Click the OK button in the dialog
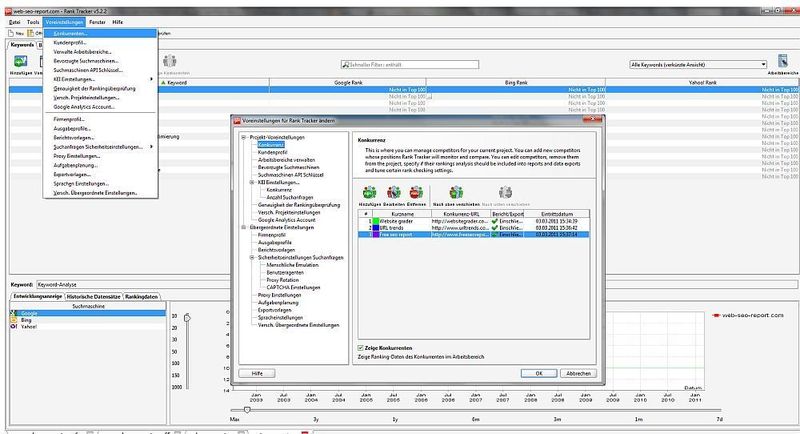Screen dimensions: 800x434 pyautogui.click(x=539, y=373)
